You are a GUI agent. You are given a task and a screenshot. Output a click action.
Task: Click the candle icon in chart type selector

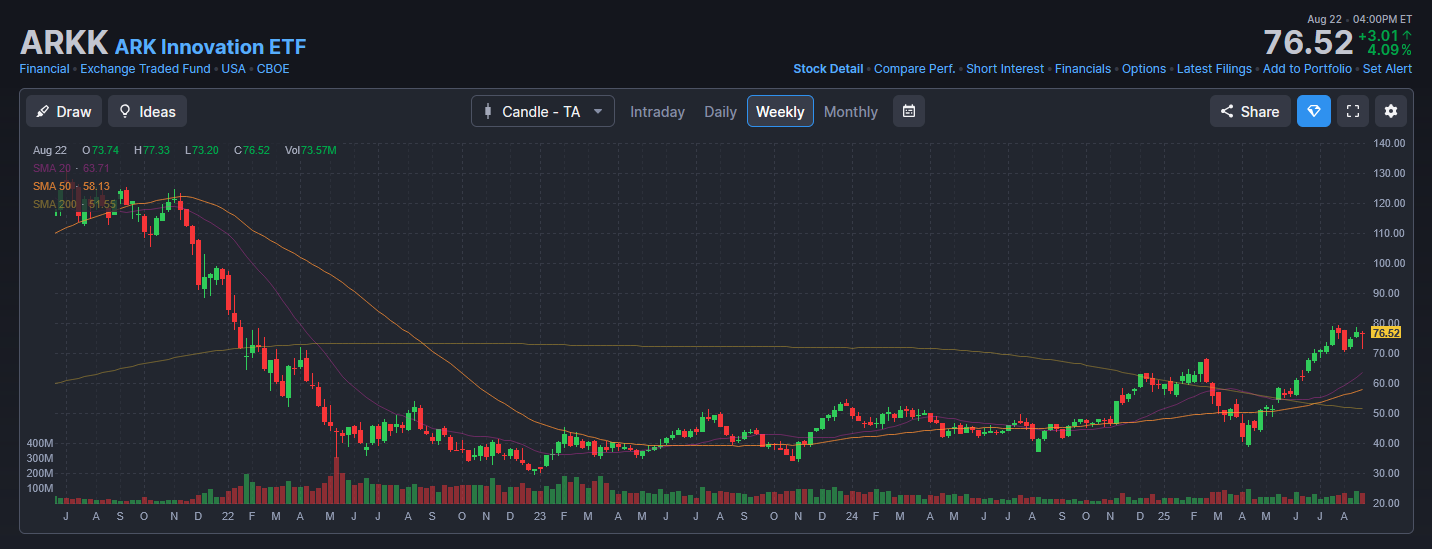tap(487, 111)
